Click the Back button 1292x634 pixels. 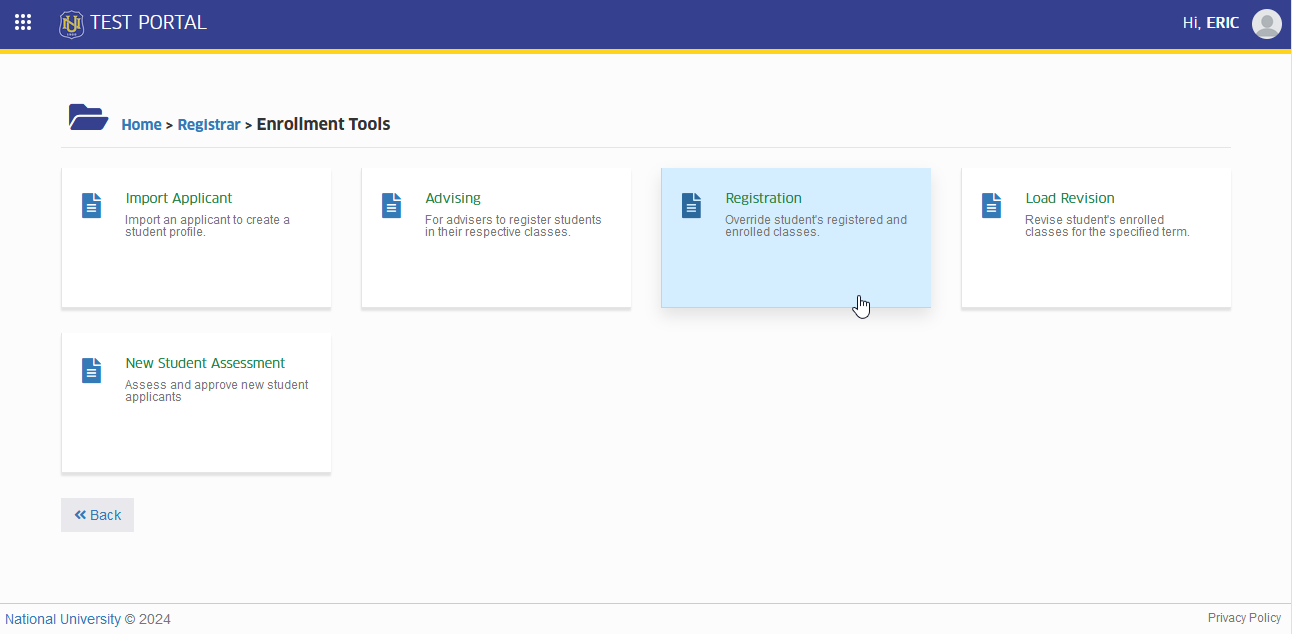(97, 515)
